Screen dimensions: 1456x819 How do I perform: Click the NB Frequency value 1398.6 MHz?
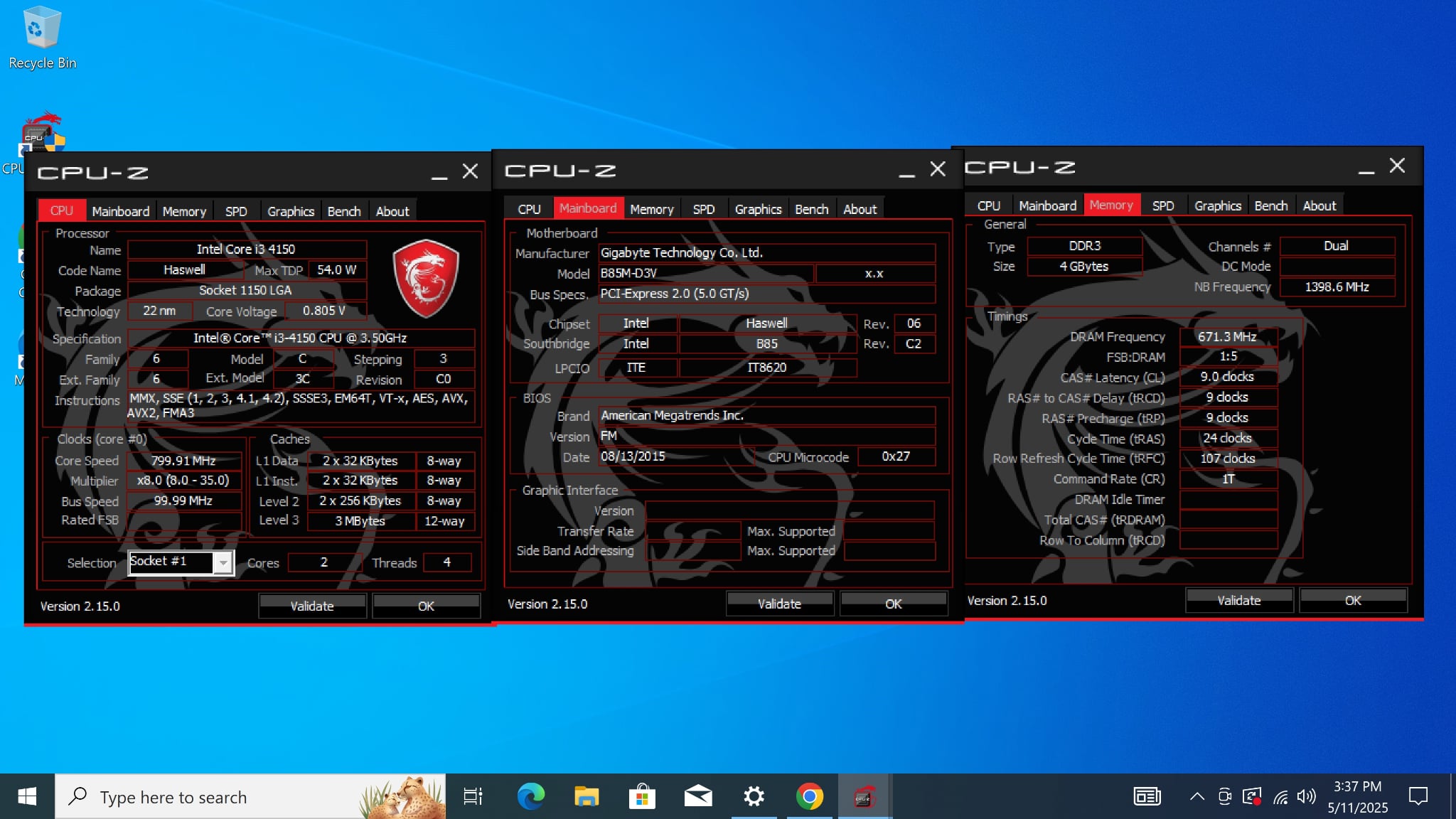click(x=1337, y=287)
